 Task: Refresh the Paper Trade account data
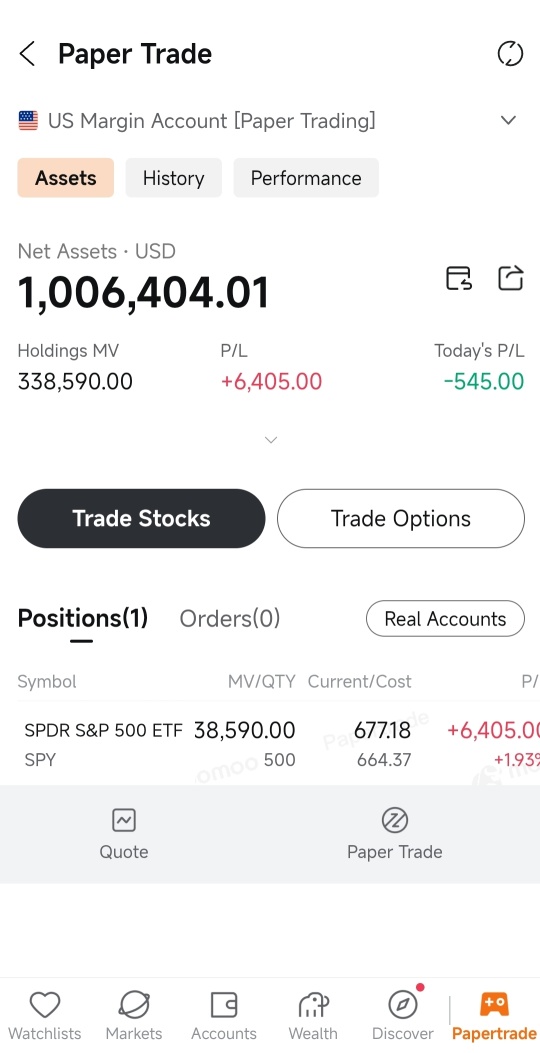tap(510, 54)
